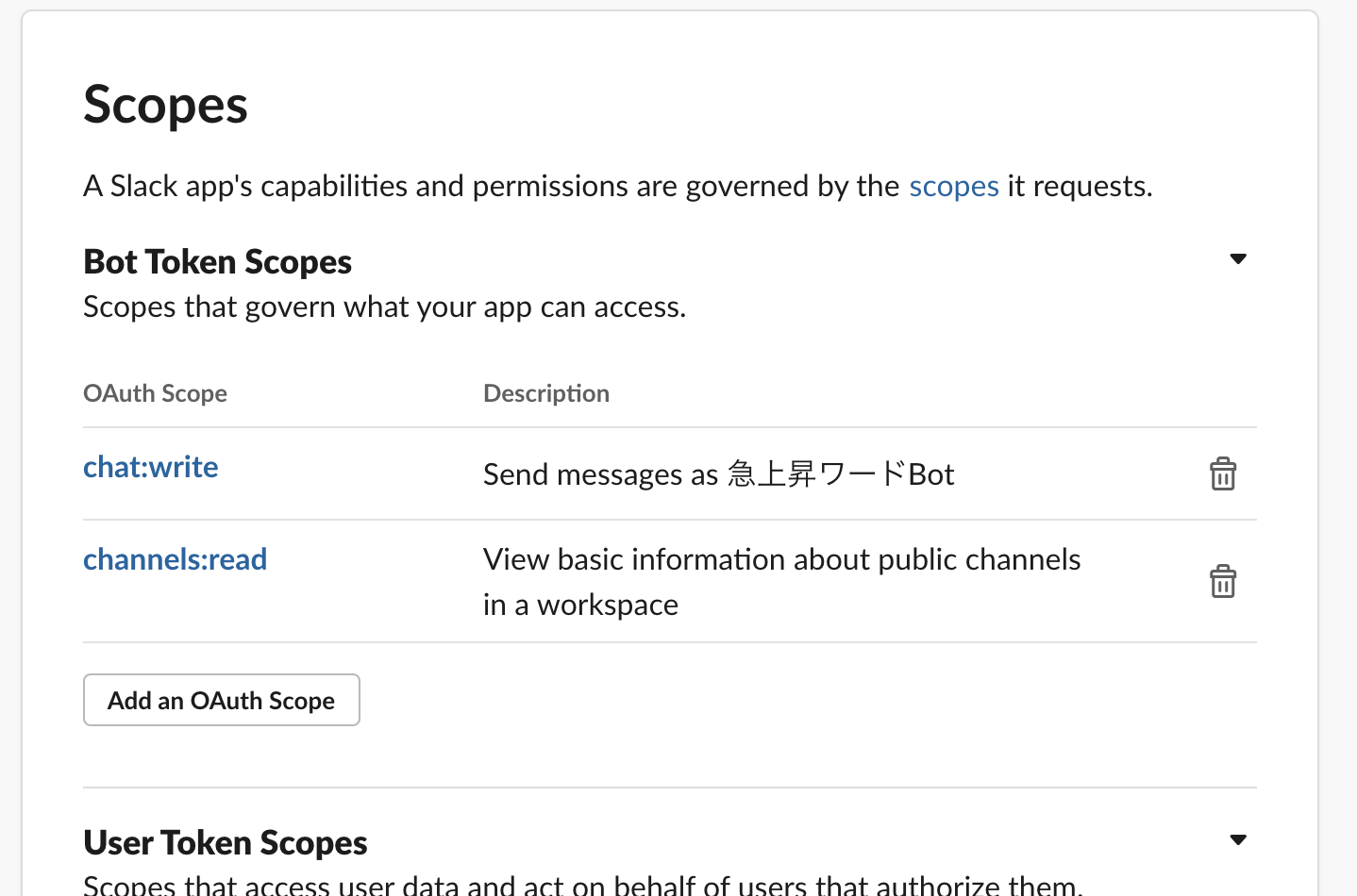Select the User Token Scopes heading
This screenshot has width=1357, height=896.
point(226,842)
